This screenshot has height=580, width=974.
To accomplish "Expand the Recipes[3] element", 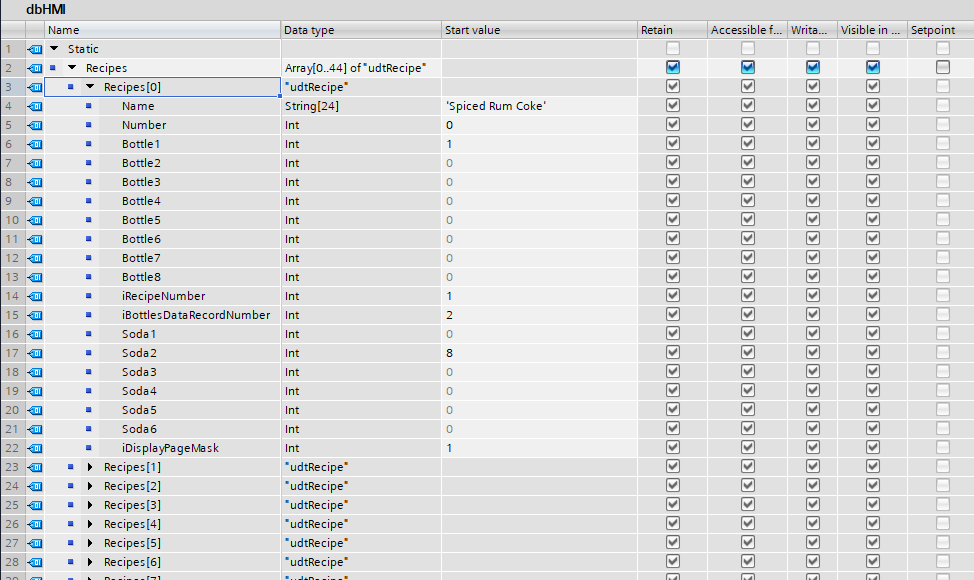I will click(x=90, y=505).
